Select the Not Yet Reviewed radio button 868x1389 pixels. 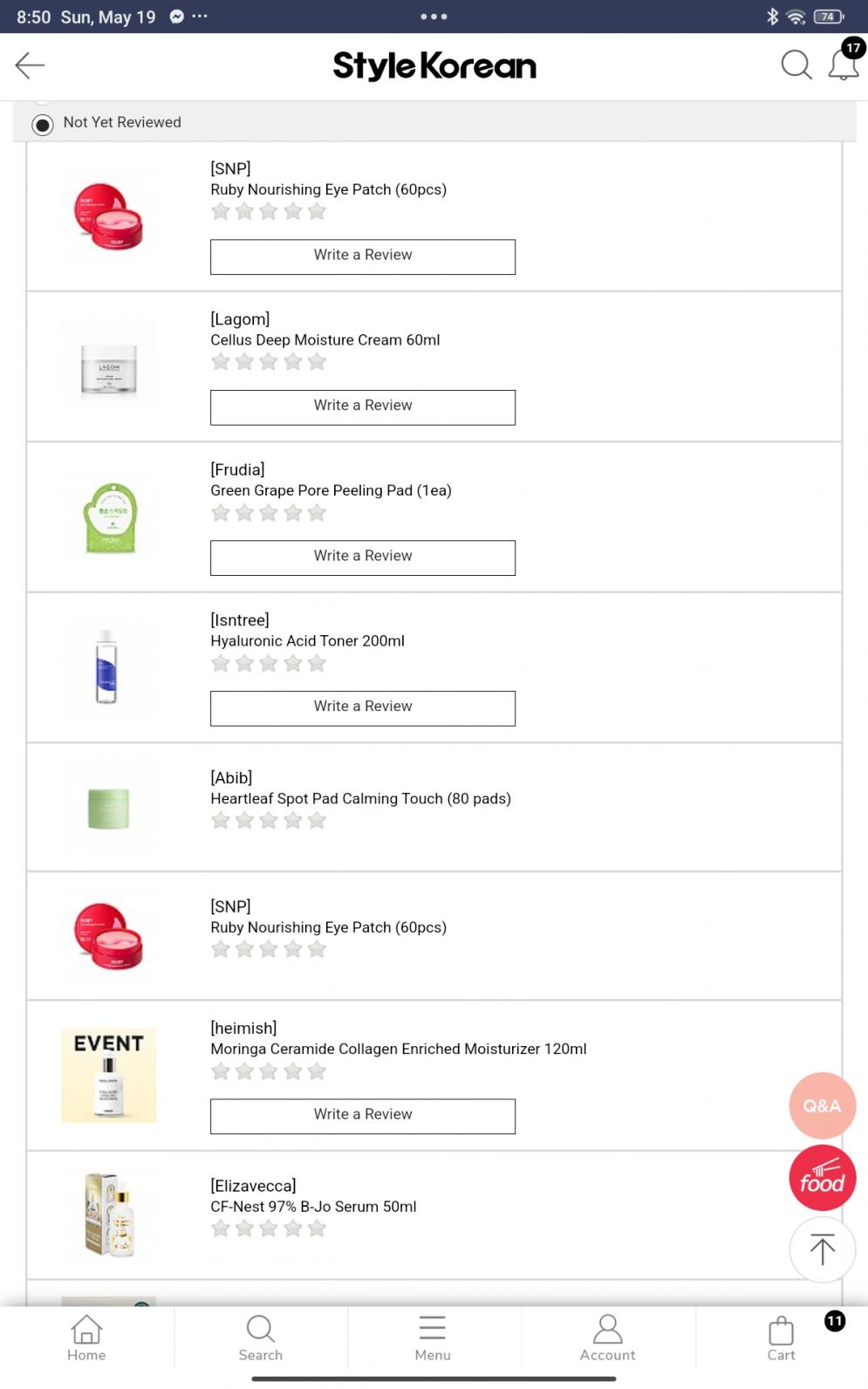pos(43,124)
